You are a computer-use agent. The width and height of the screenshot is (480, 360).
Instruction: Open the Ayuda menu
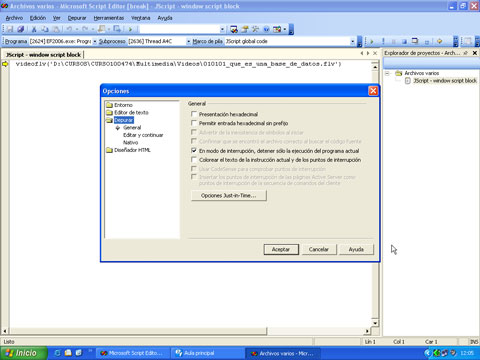pos(165,18)
